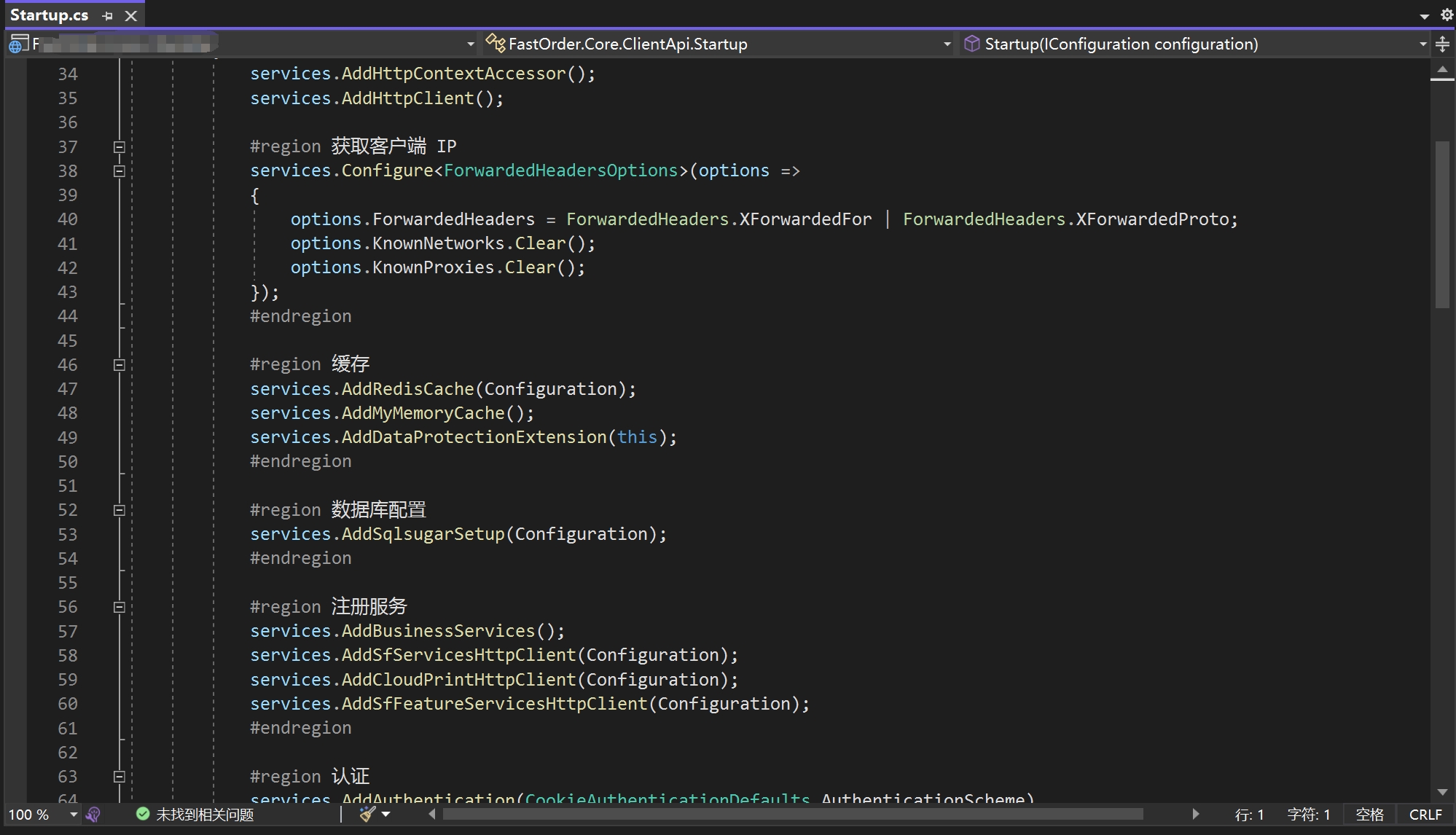Open tab settings gear icon
The height and width of the screenshot is (835, 1456).
tap(1447, 15)
